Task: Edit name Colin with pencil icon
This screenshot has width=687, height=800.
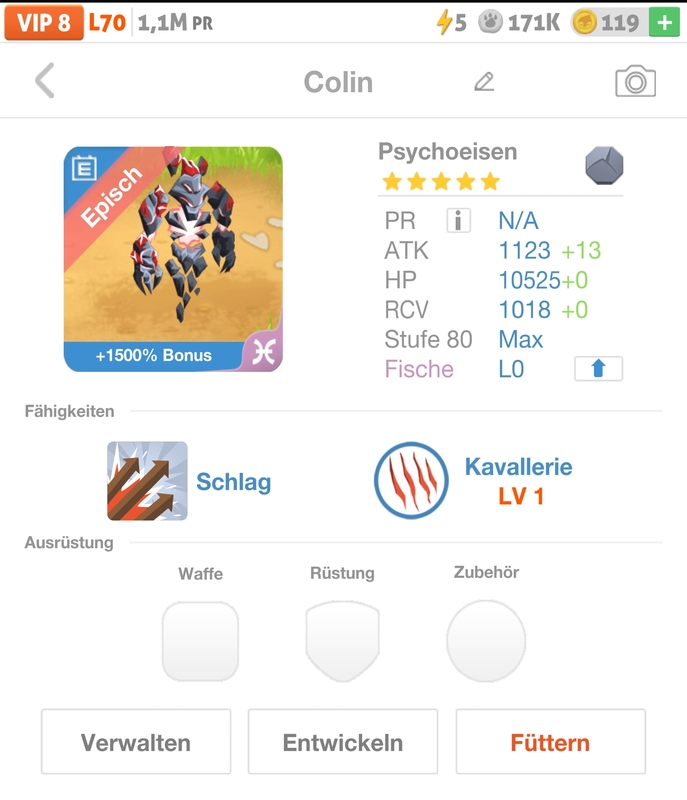Action: [484, 81]
